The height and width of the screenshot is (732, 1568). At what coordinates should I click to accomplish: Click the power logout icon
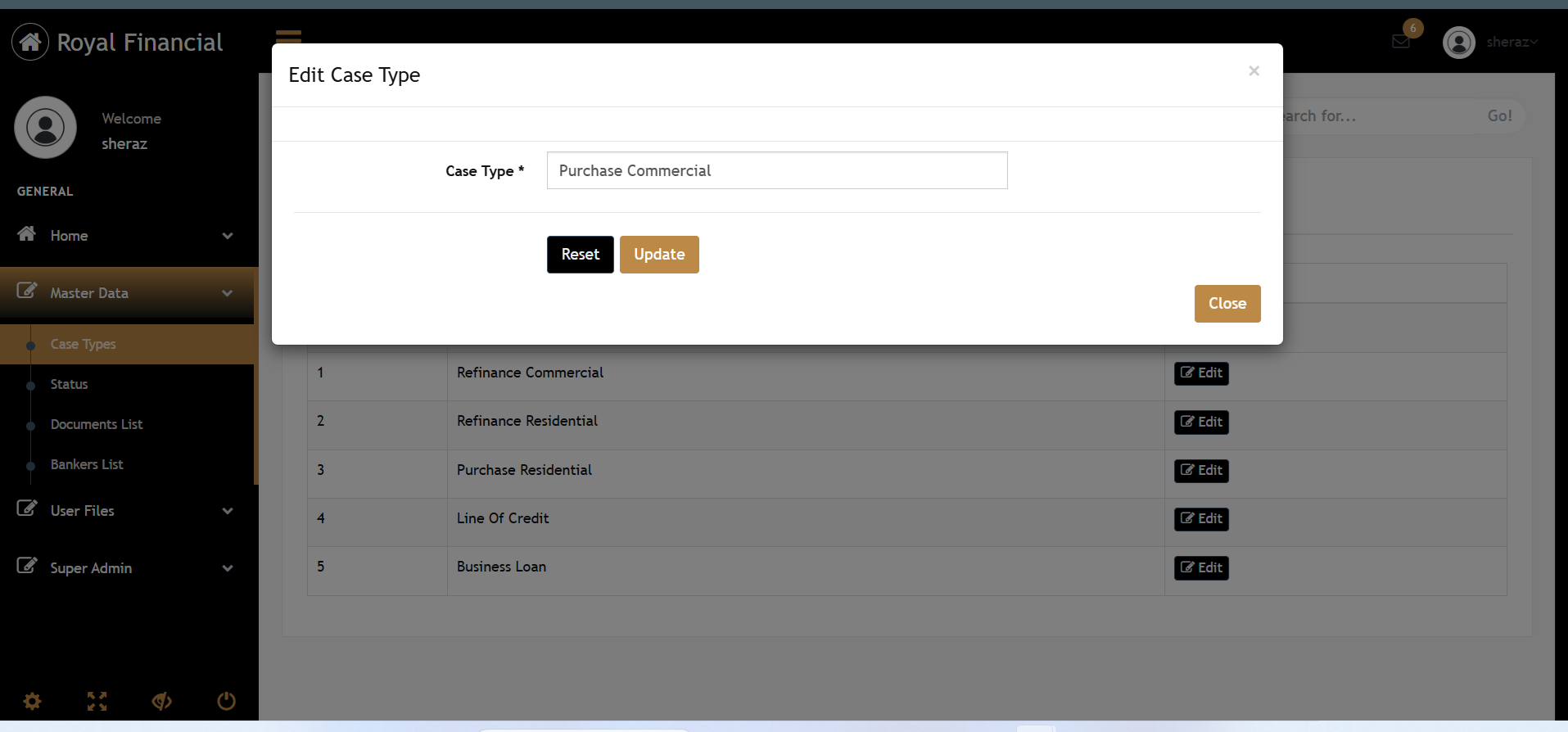(x=226, y=701)
